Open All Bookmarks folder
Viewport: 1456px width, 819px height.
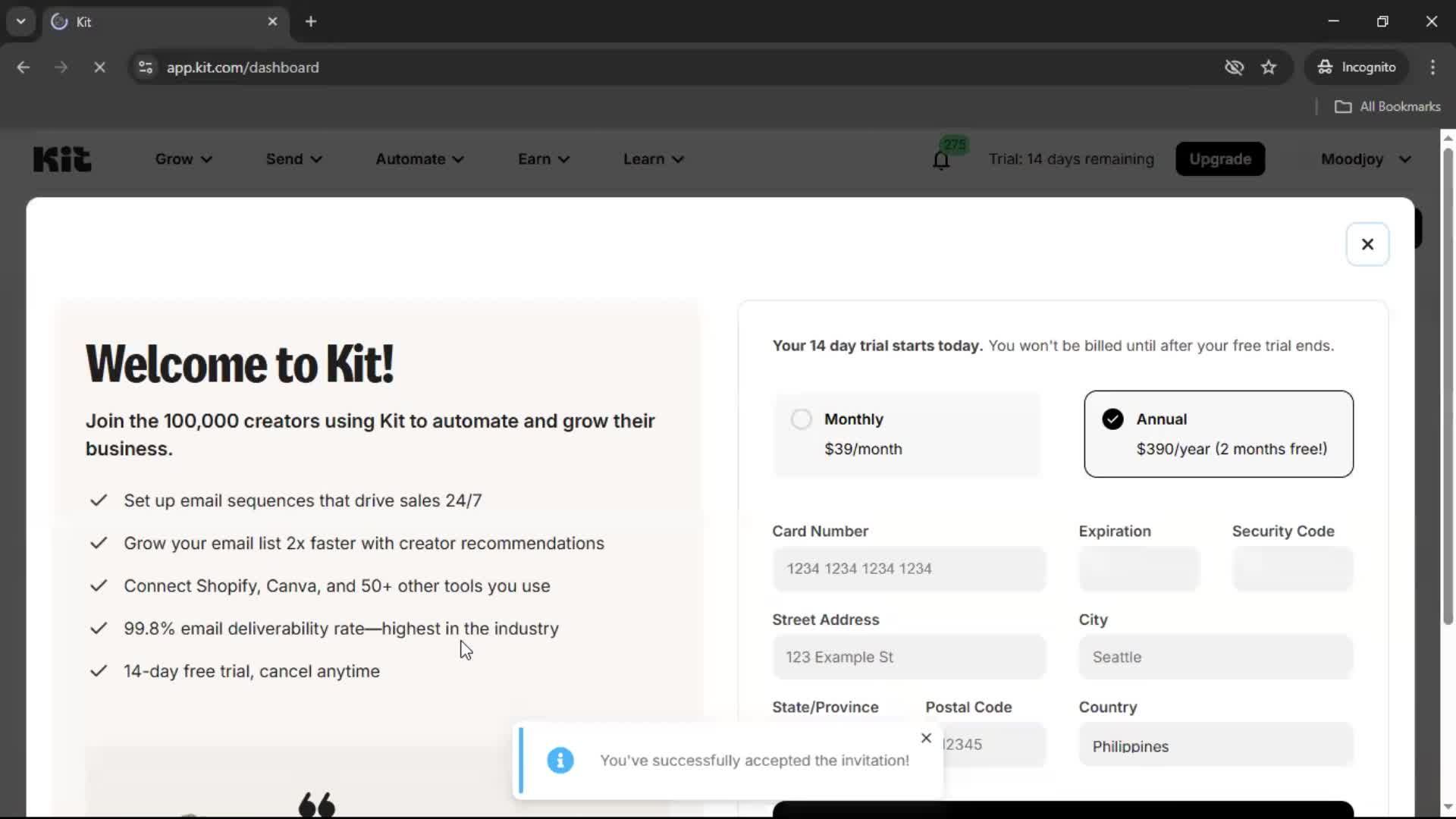(x=1388, y=107)
